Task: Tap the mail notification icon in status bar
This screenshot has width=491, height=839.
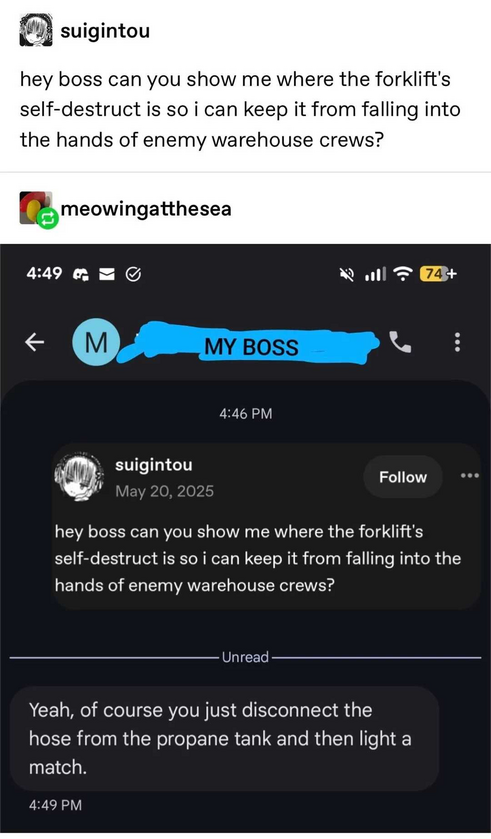Action: click(108, 274)
